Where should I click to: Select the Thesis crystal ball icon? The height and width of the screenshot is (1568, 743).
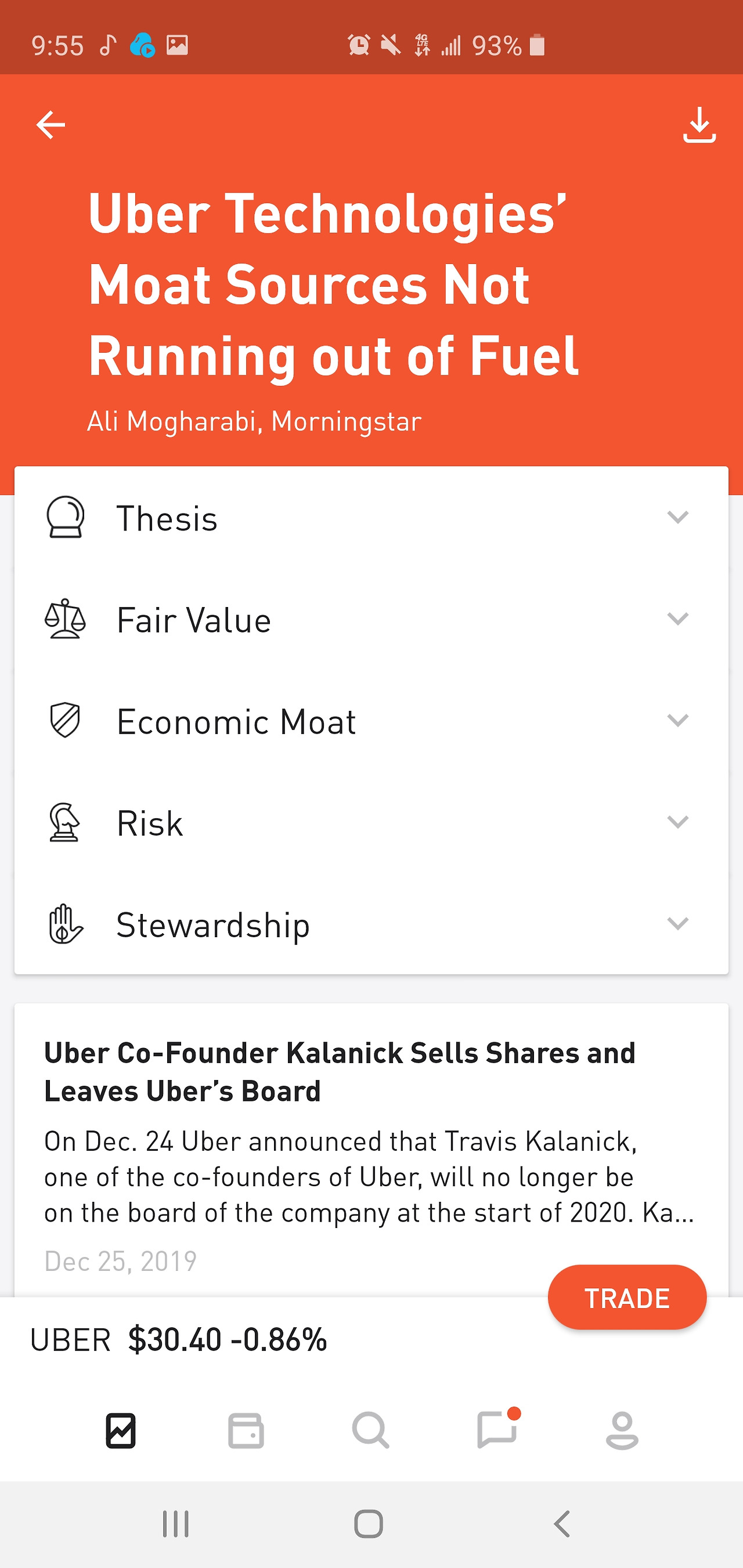click(64, 518)
